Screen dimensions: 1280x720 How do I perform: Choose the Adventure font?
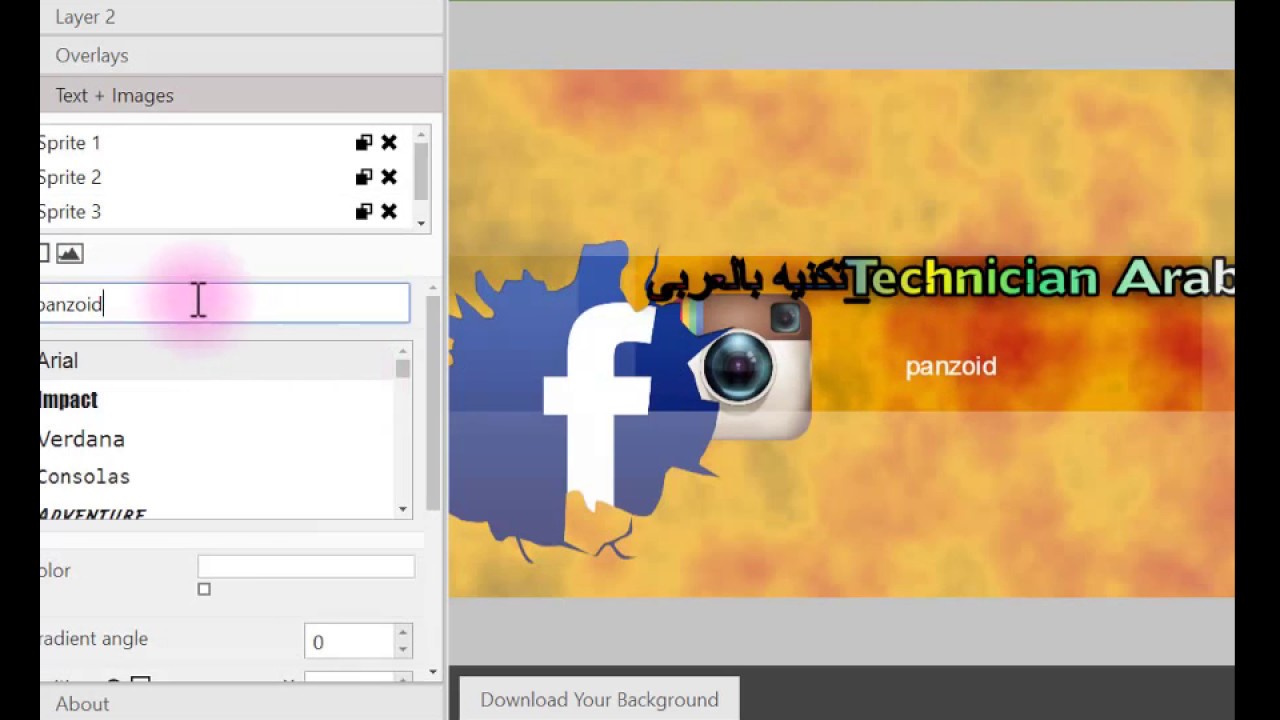click(x=217, y=511)
